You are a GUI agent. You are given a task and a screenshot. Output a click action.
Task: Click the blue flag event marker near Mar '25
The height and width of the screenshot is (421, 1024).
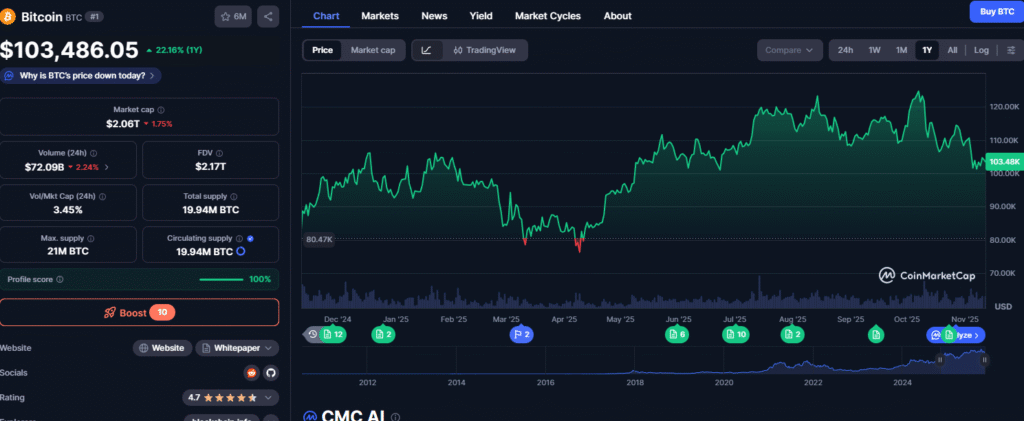coord(522,334)
